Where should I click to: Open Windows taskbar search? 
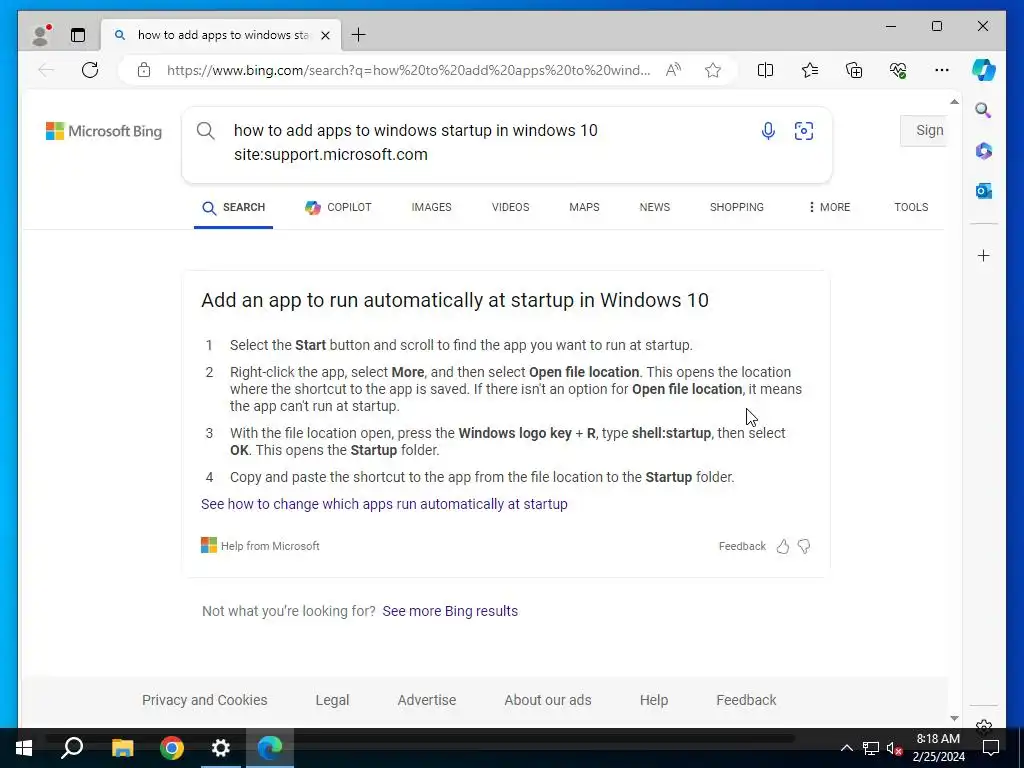tap(72, 748)
